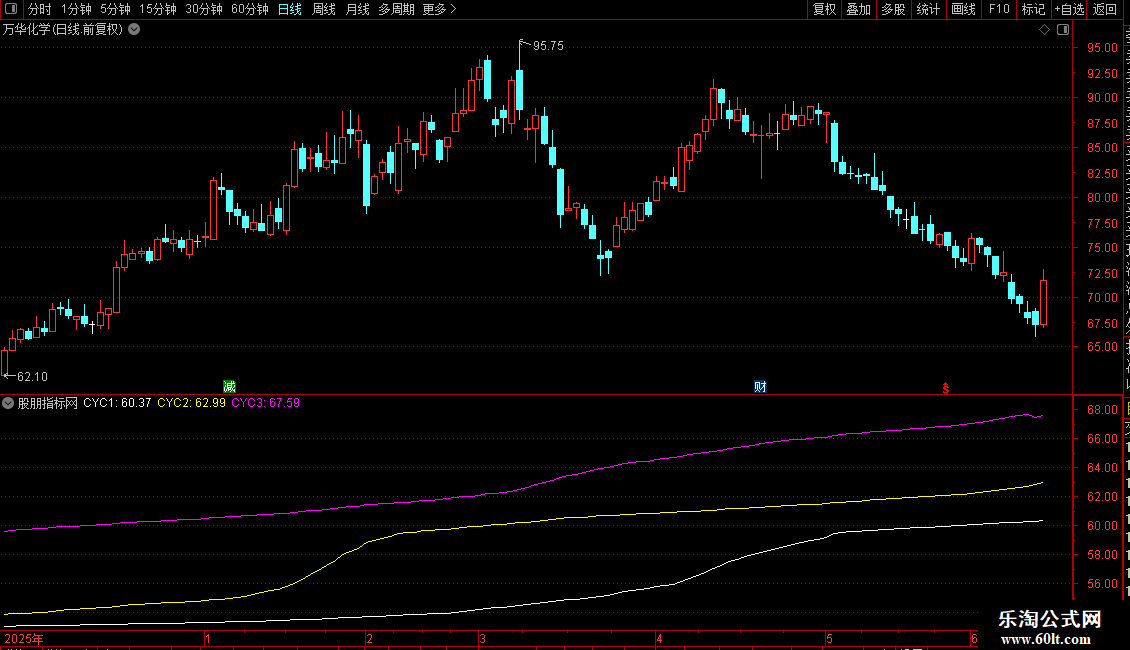This screenshot has width=1130, height=650.
Task: Click month 3 on time axis
Action: [482, 638]
